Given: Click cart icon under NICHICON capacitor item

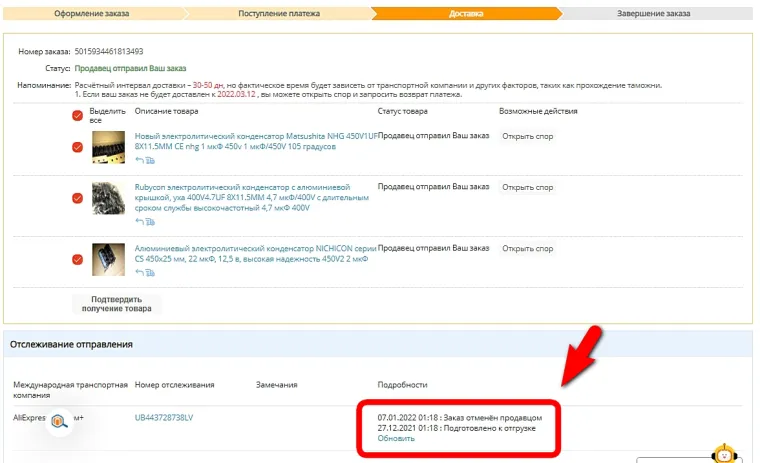Looking at the screenshot, I should pos(150,272).
